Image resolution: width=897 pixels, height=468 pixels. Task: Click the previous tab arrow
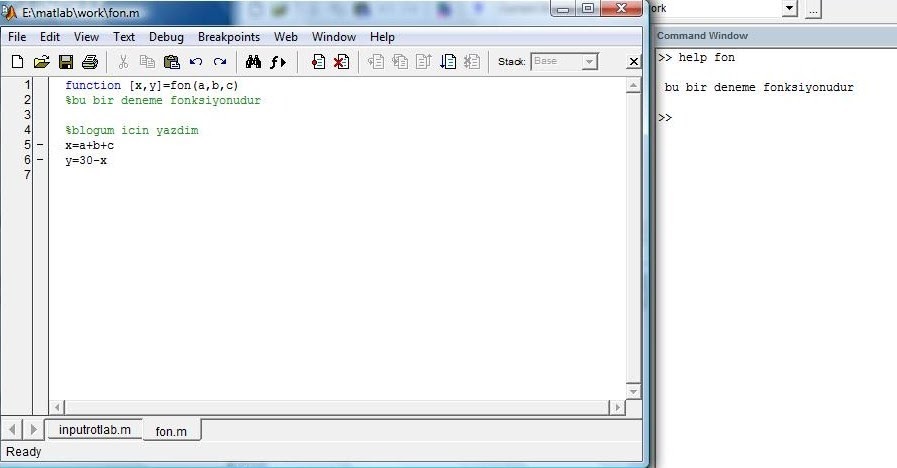(12, 429)
